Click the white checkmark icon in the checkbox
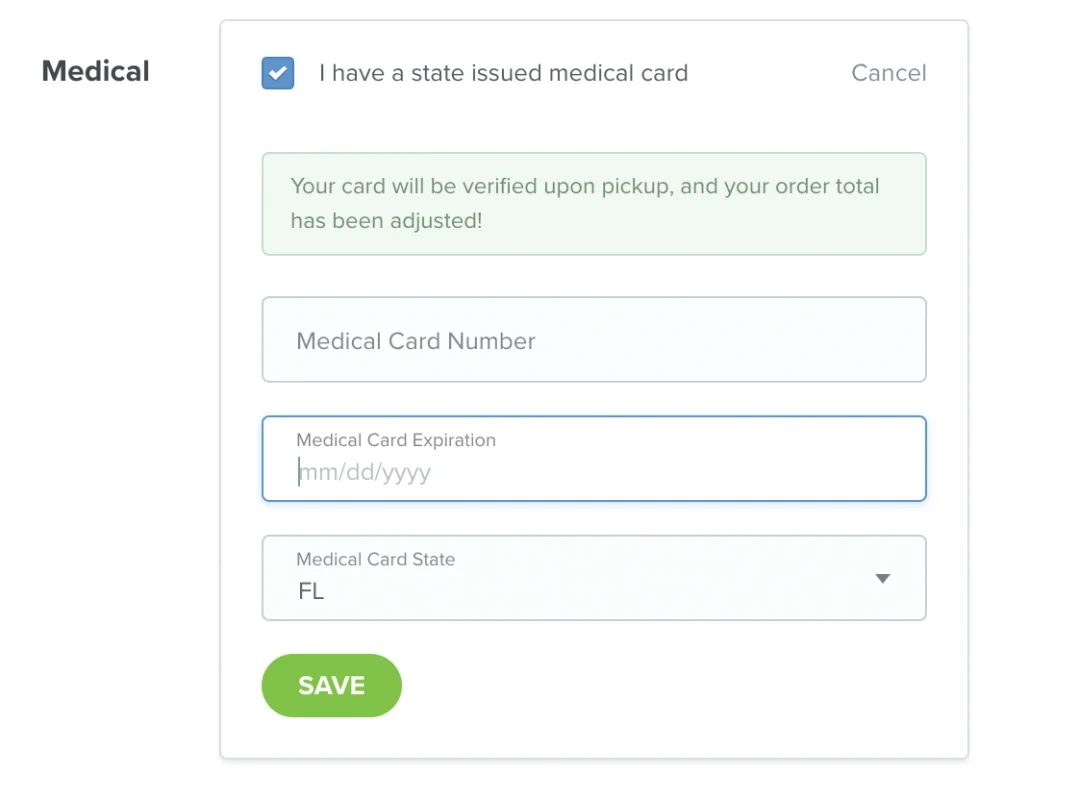1079x800 pixels. pos(278,73)
